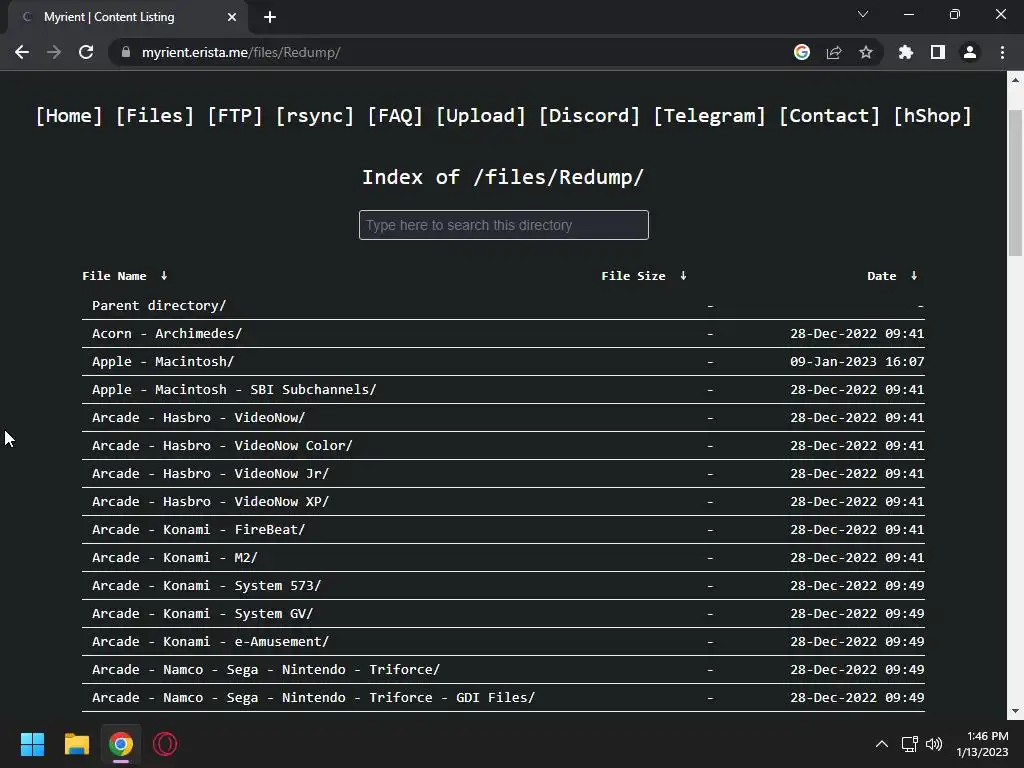
Task: Open the [Contact] page
Action: pyautogui.click(x=829, y=116)
